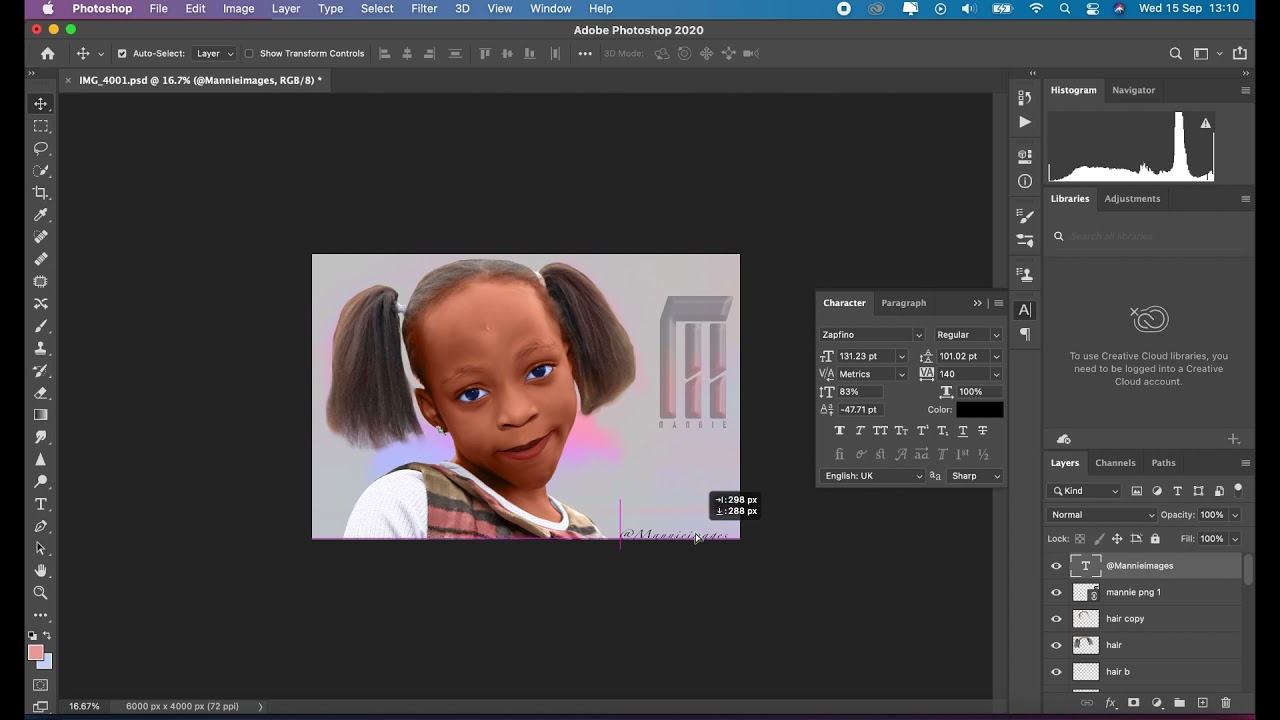Open the Paragraph panel icon in dock
Screen dimensions: 1280x720
(1025, 334)
